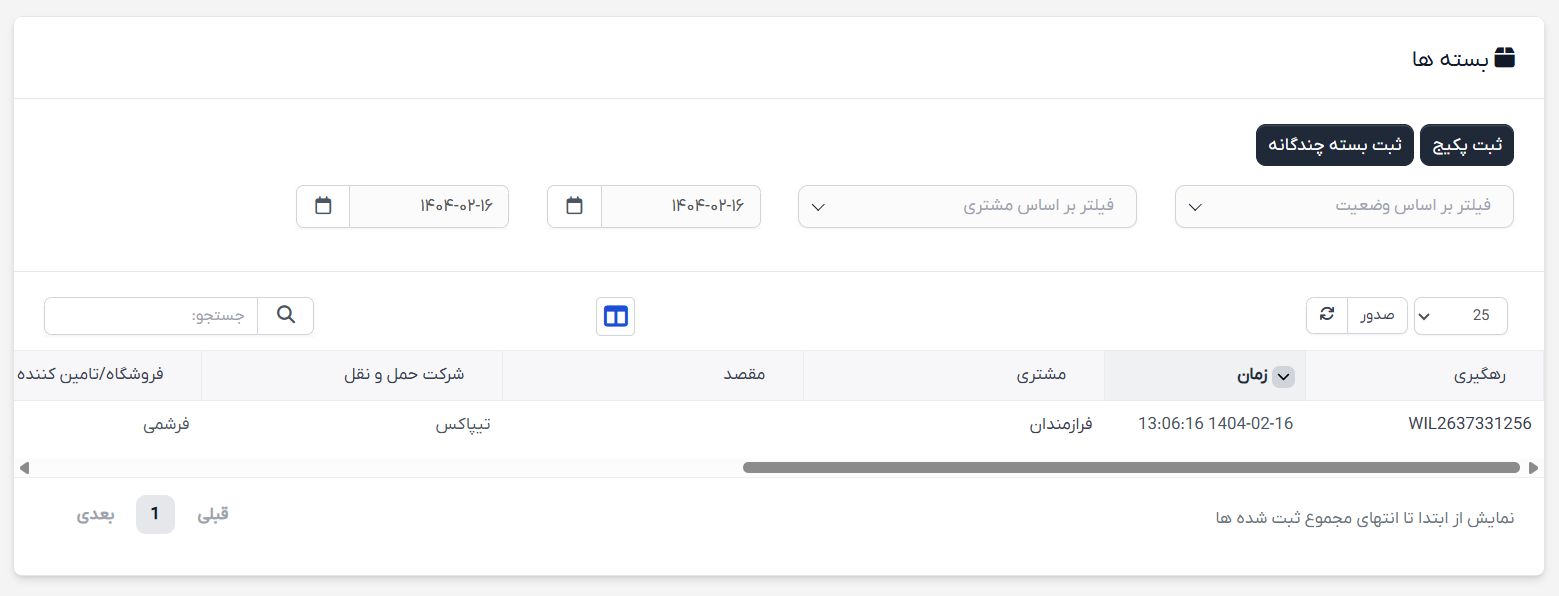This screenshot has width=1559, height=596.
Task: Expand the فیلتر بر اساس وضعیت dropdown
Action: 1344,206
